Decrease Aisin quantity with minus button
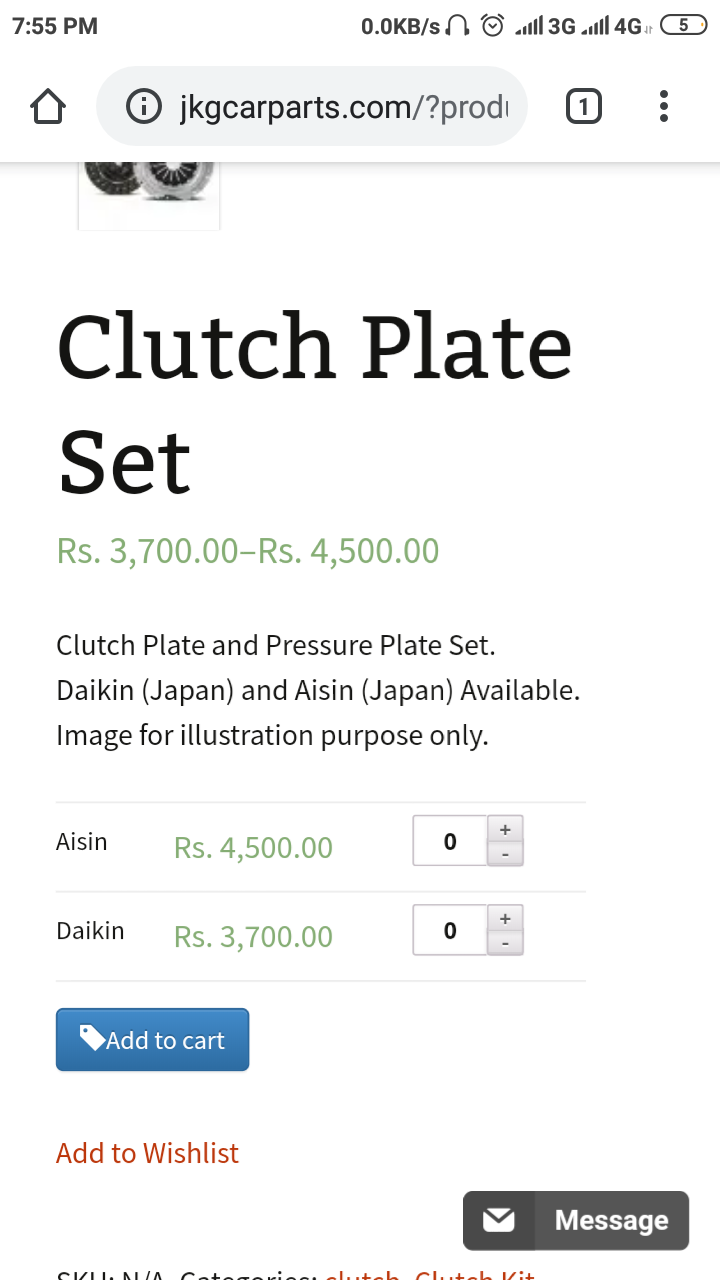The image size is (720, 1280). pos(505,854)
